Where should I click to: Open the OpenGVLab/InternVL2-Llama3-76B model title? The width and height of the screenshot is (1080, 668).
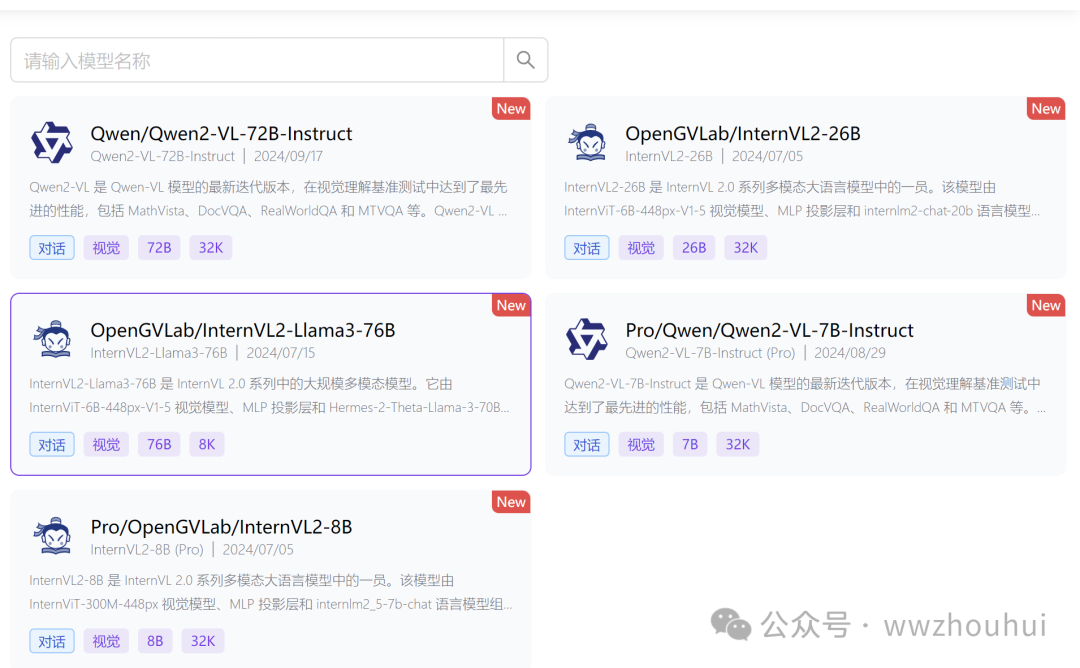[242, 331]
